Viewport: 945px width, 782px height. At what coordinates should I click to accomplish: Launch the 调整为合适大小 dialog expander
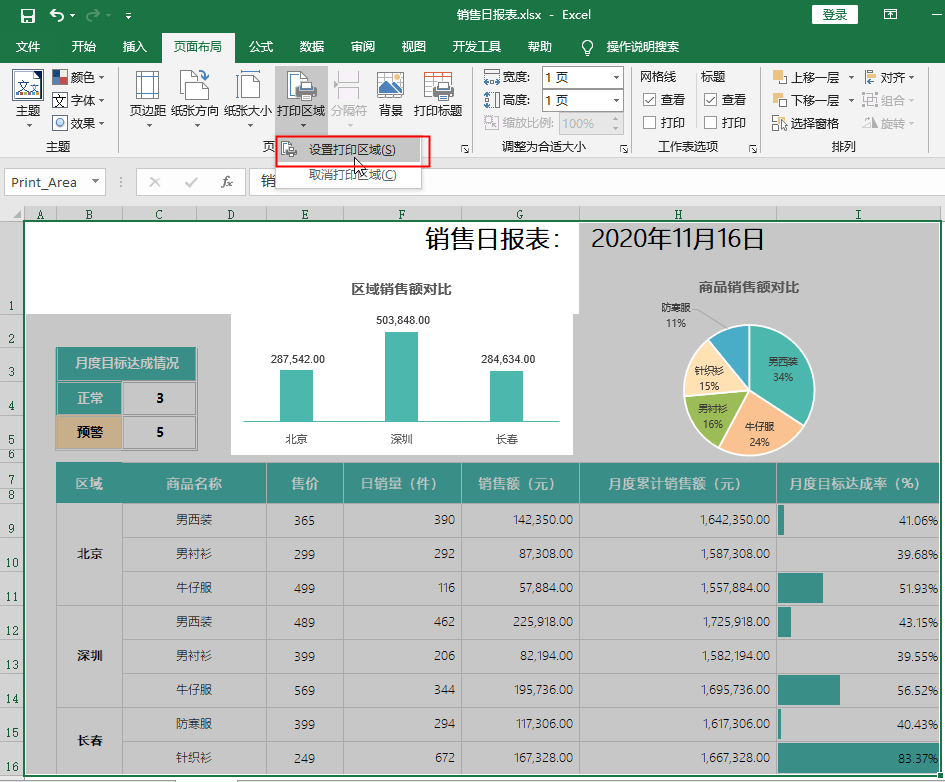click(x=624, y=149)
